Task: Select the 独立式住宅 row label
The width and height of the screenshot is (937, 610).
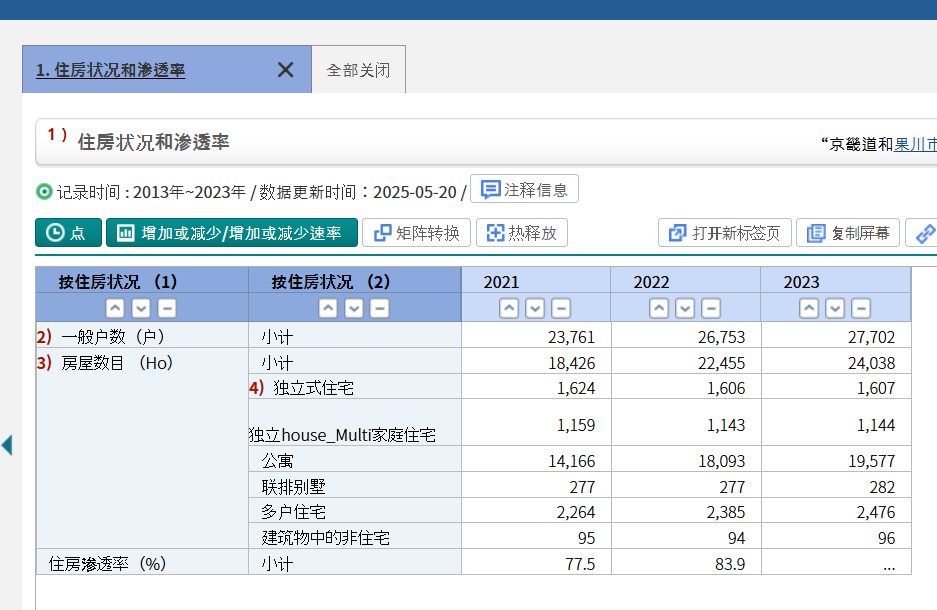Action: pos(314,388)
